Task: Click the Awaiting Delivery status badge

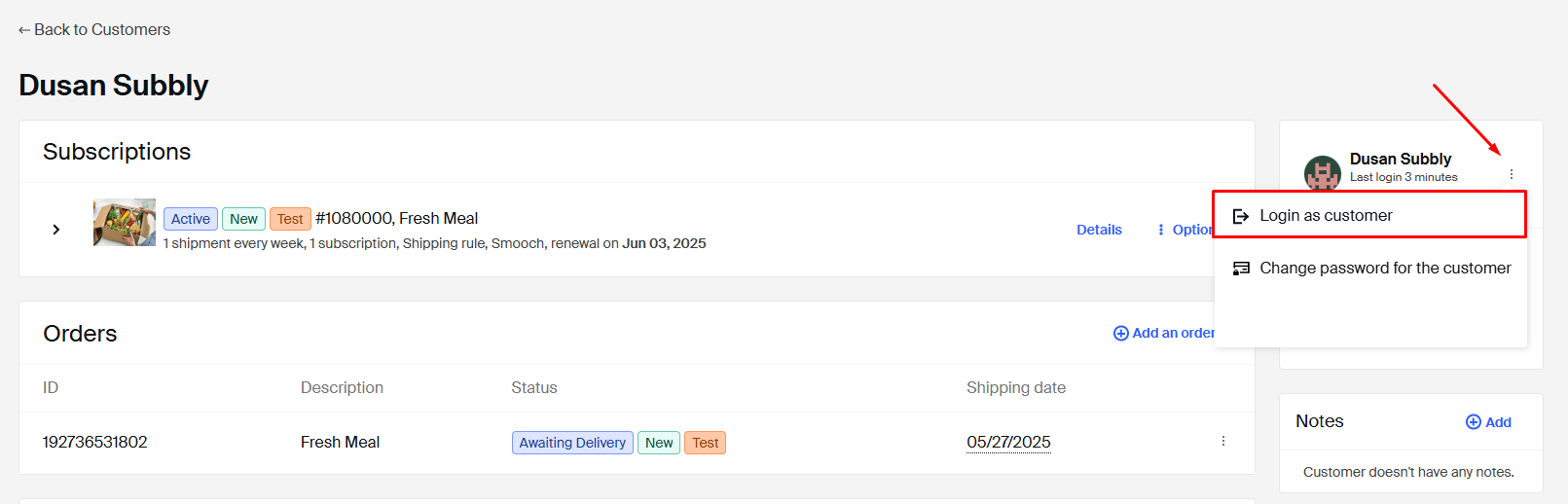Action: [x=572, y=443]
